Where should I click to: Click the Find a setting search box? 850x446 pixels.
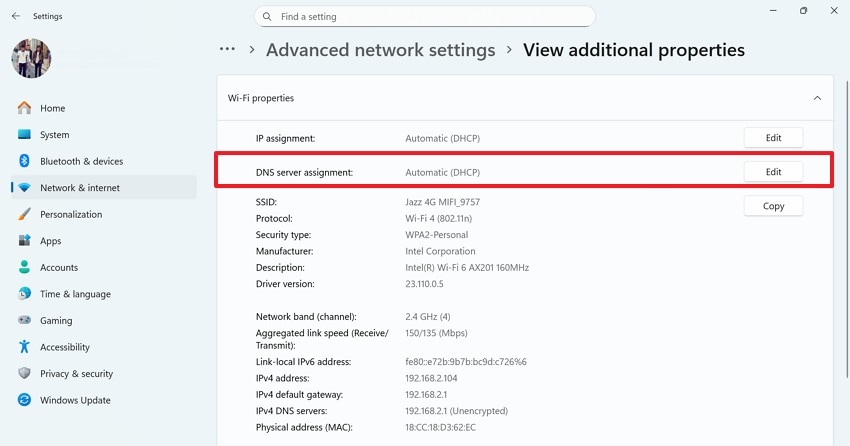point(425,17)
